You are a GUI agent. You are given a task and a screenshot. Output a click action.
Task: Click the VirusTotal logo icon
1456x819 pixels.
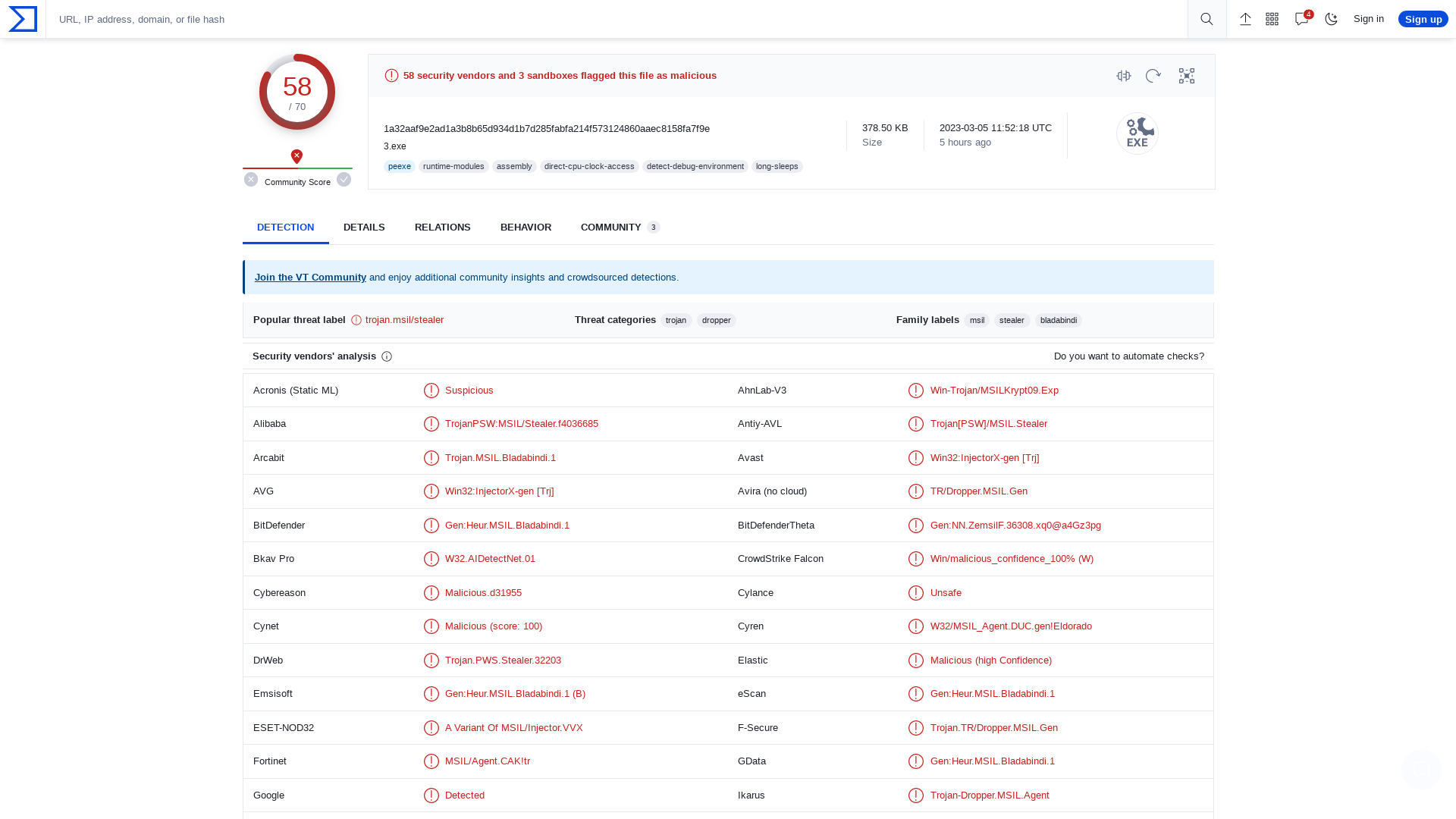(x=22, y=18)
